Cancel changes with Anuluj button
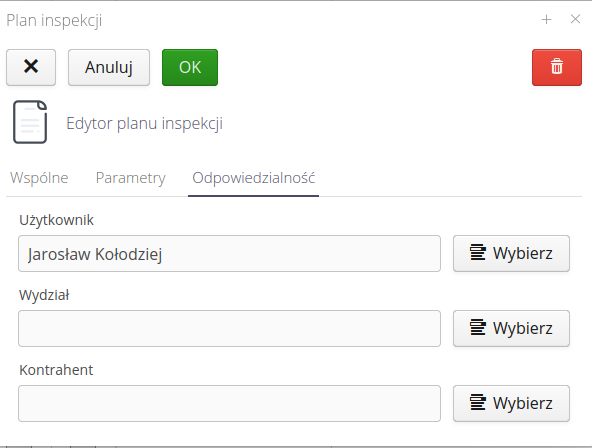592x448 pixels. click(x=109, y=67)
